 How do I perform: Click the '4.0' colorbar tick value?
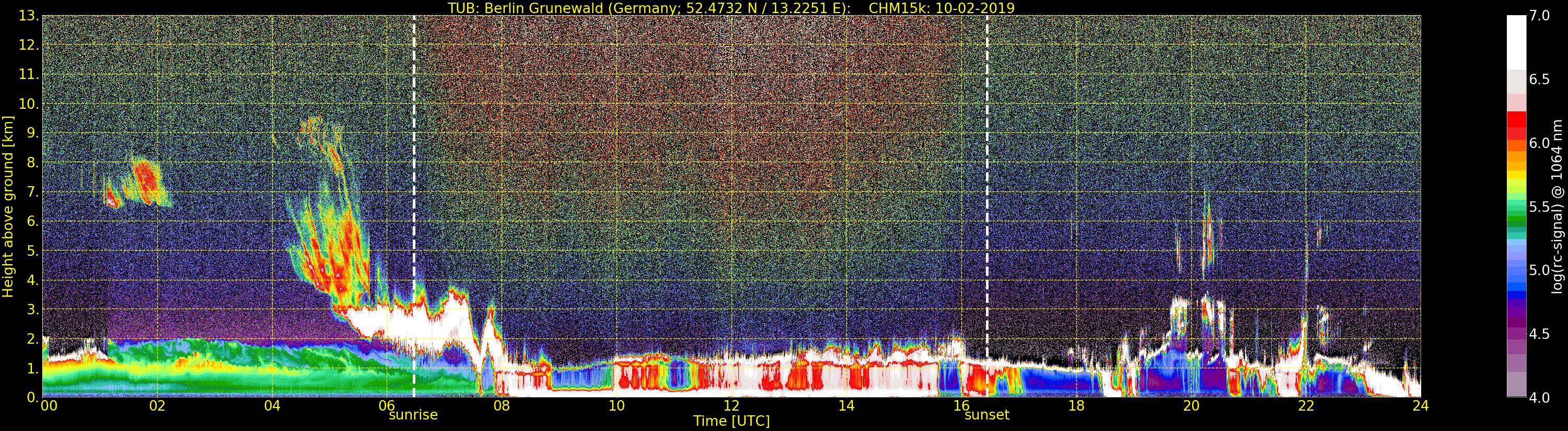(1539, 397)
